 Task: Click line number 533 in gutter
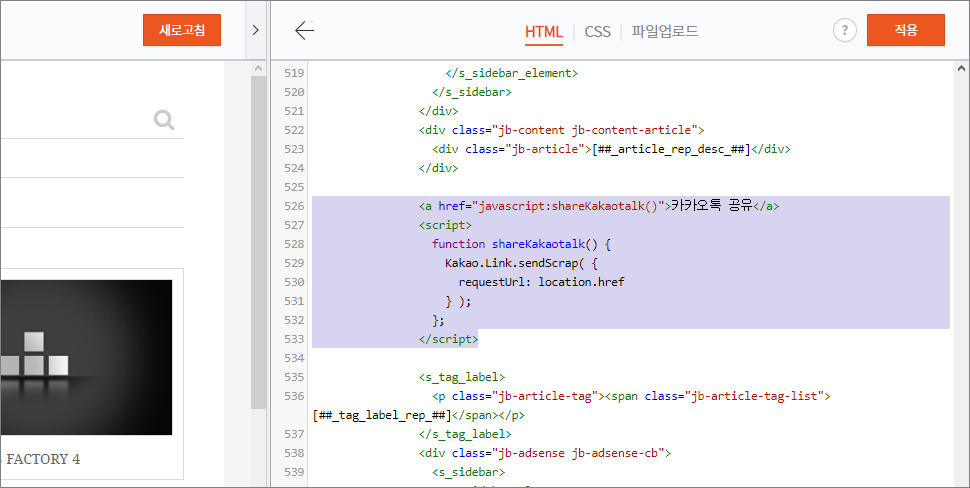click(294, 339)
